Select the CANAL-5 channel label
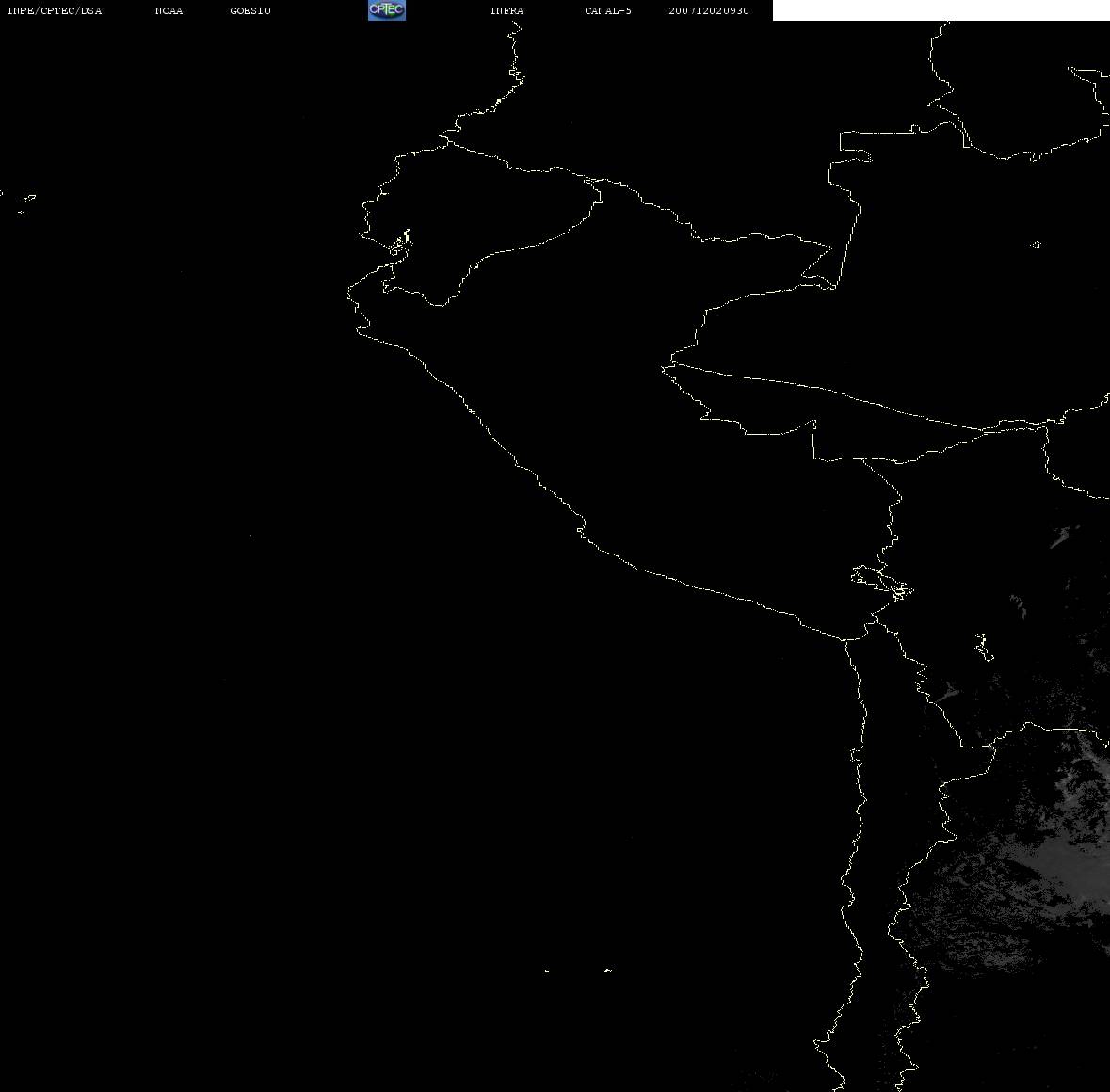The width and height of the screenshot is (1110, 1092). pyautogui.click(x=608, y=11)
